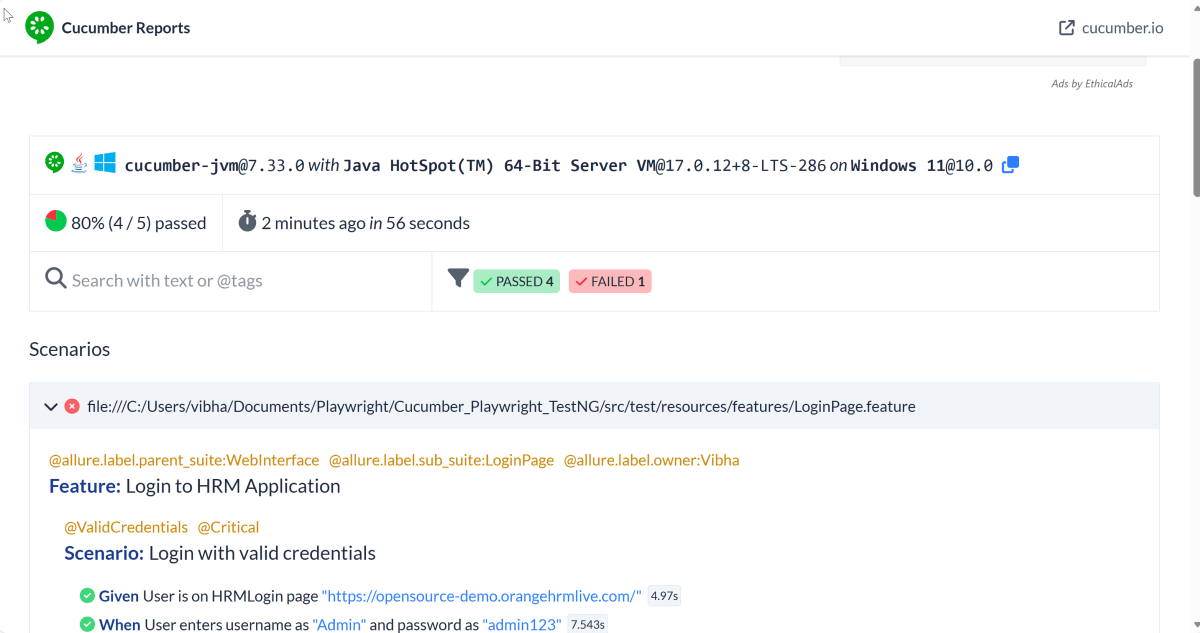
Task: Click the magnifying glass search icon
Action: click(x=56, y=279)
